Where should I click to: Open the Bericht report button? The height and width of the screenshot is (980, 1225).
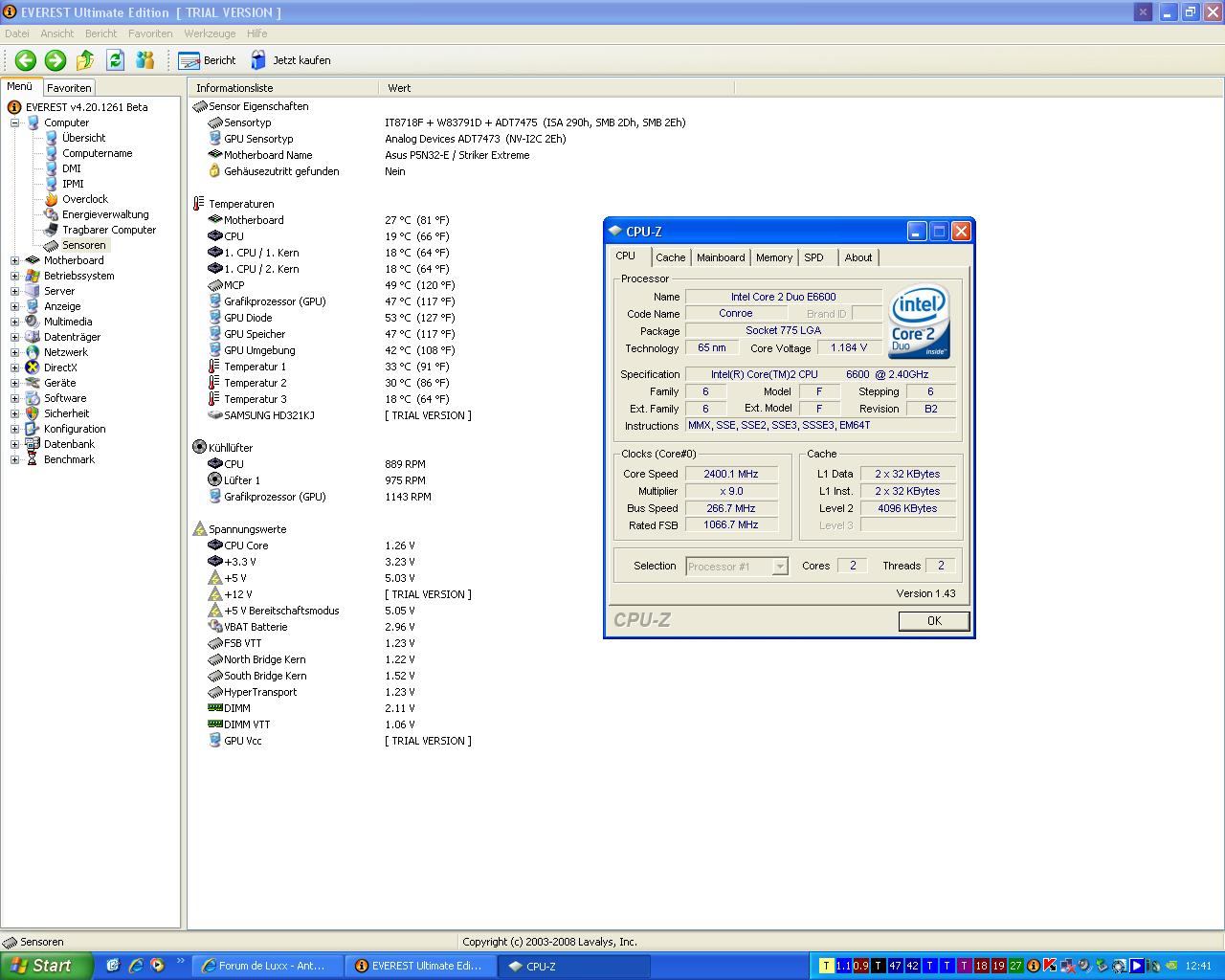pyautogui.click(x=207, y=60)
